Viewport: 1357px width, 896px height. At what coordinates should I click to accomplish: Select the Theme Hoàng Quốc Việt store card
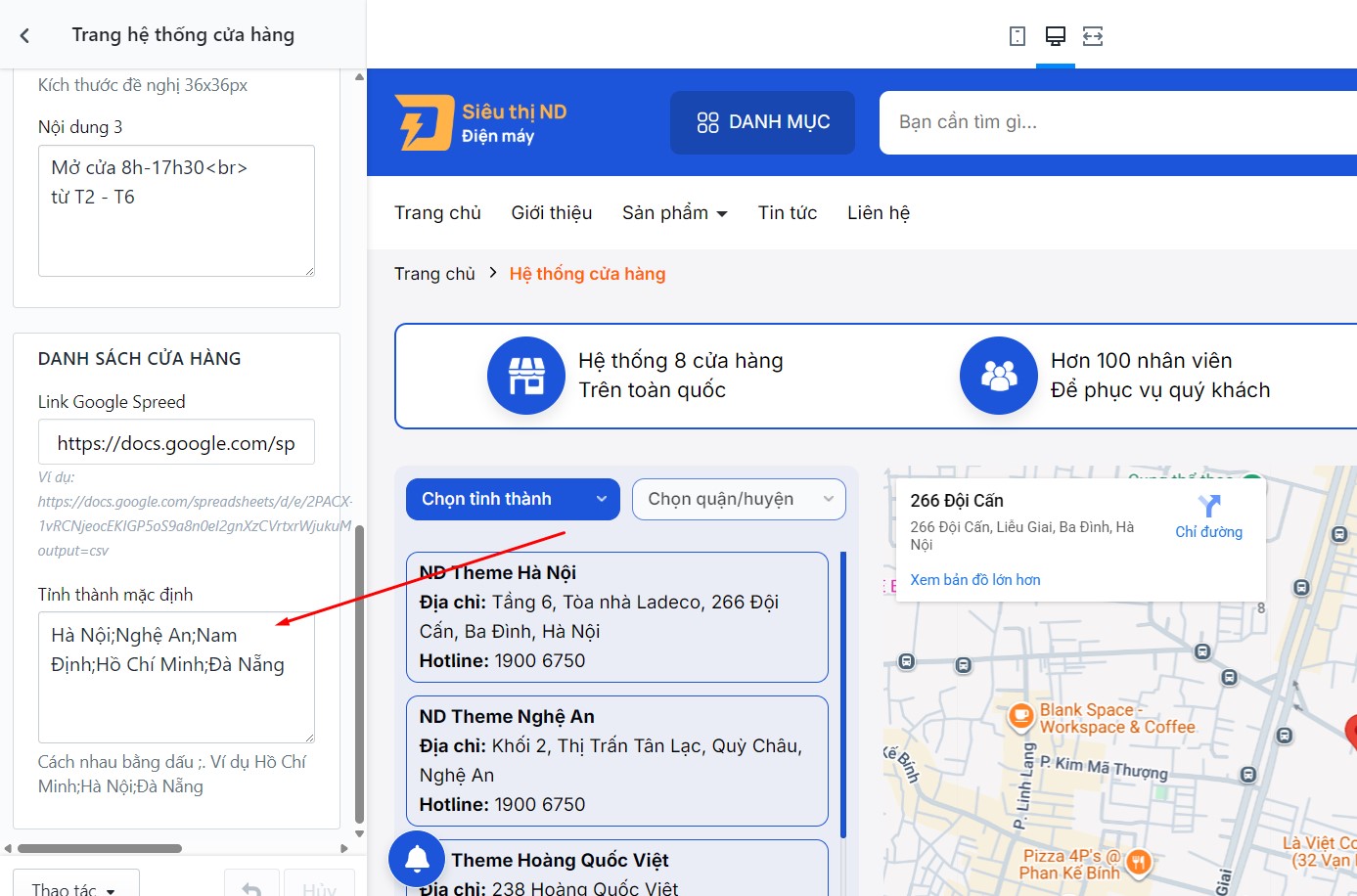pos(617,869)
